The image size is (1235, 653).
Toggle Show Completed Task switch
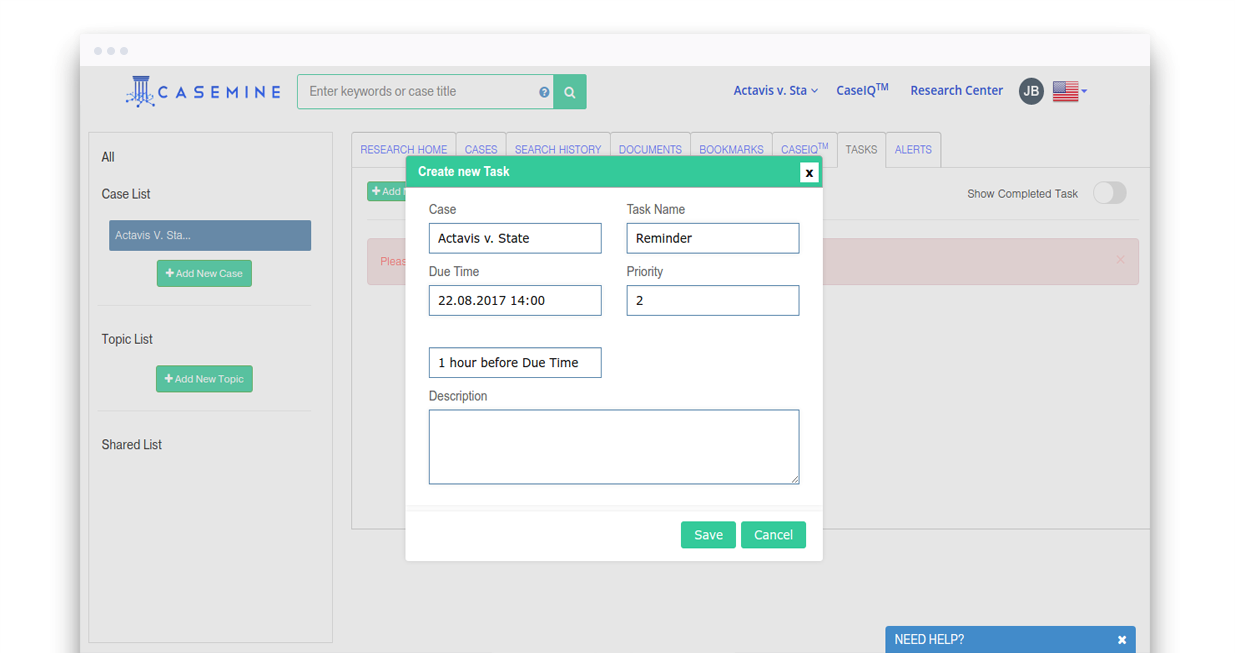(x=1109, y=193)
